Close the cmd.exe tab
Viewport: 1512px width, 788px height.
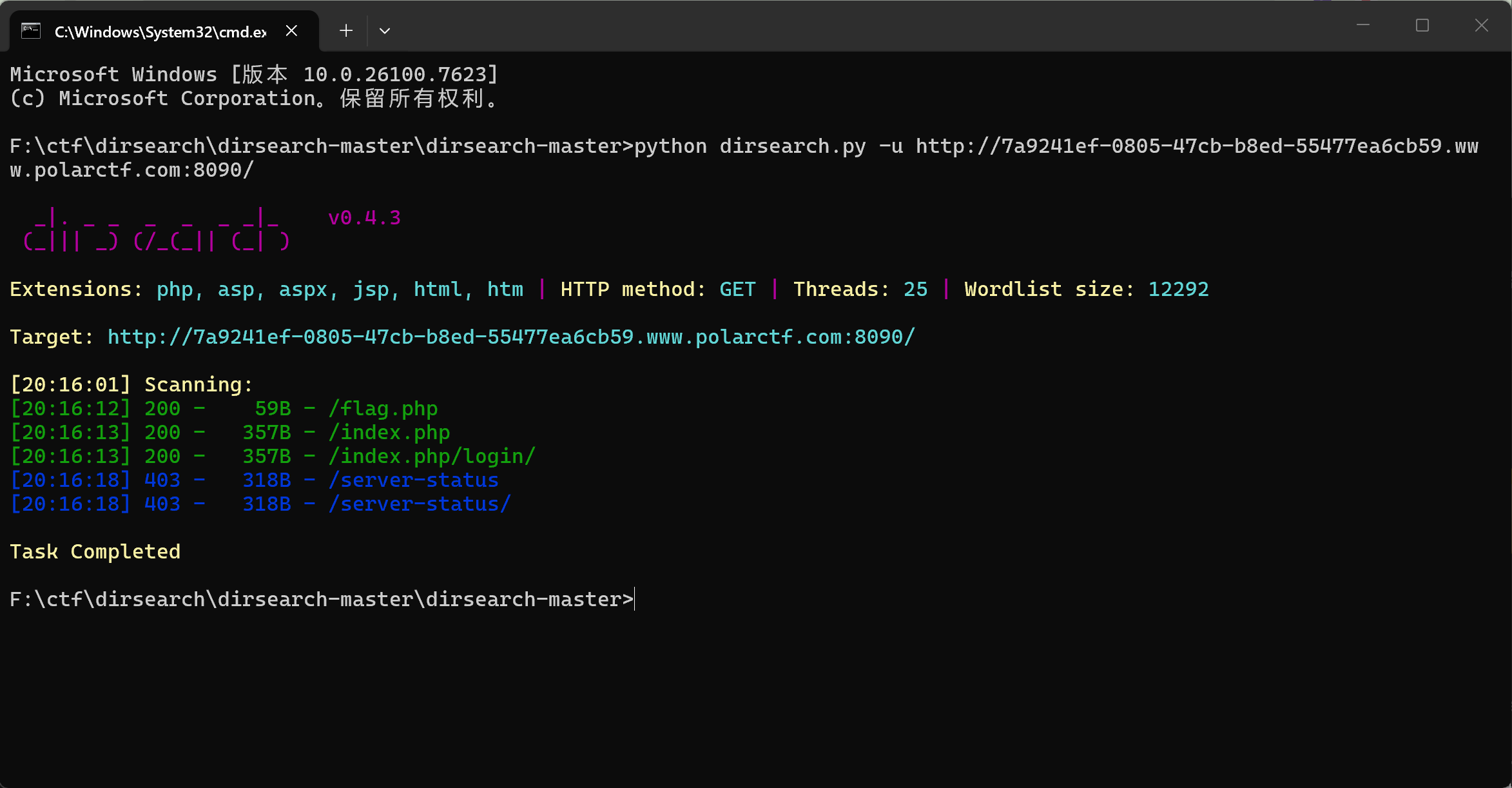[x=291, y=31]
